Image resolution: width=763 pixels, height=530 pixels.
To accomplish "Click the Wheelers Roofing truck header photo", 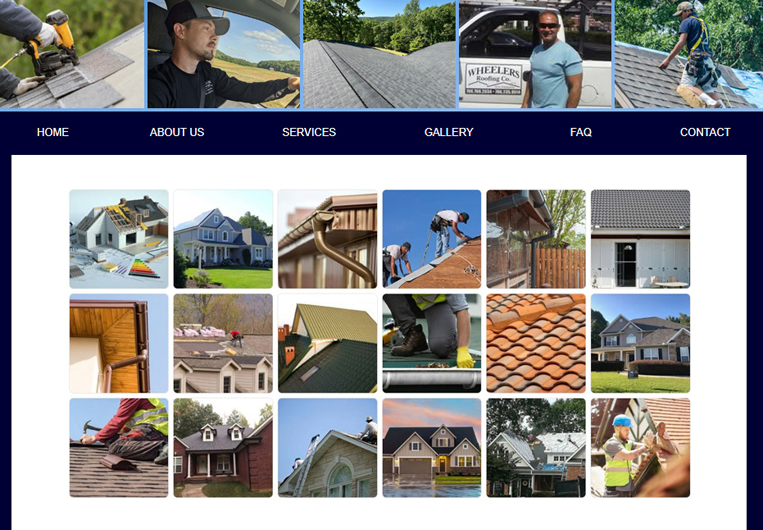I will tap(535, 54).
